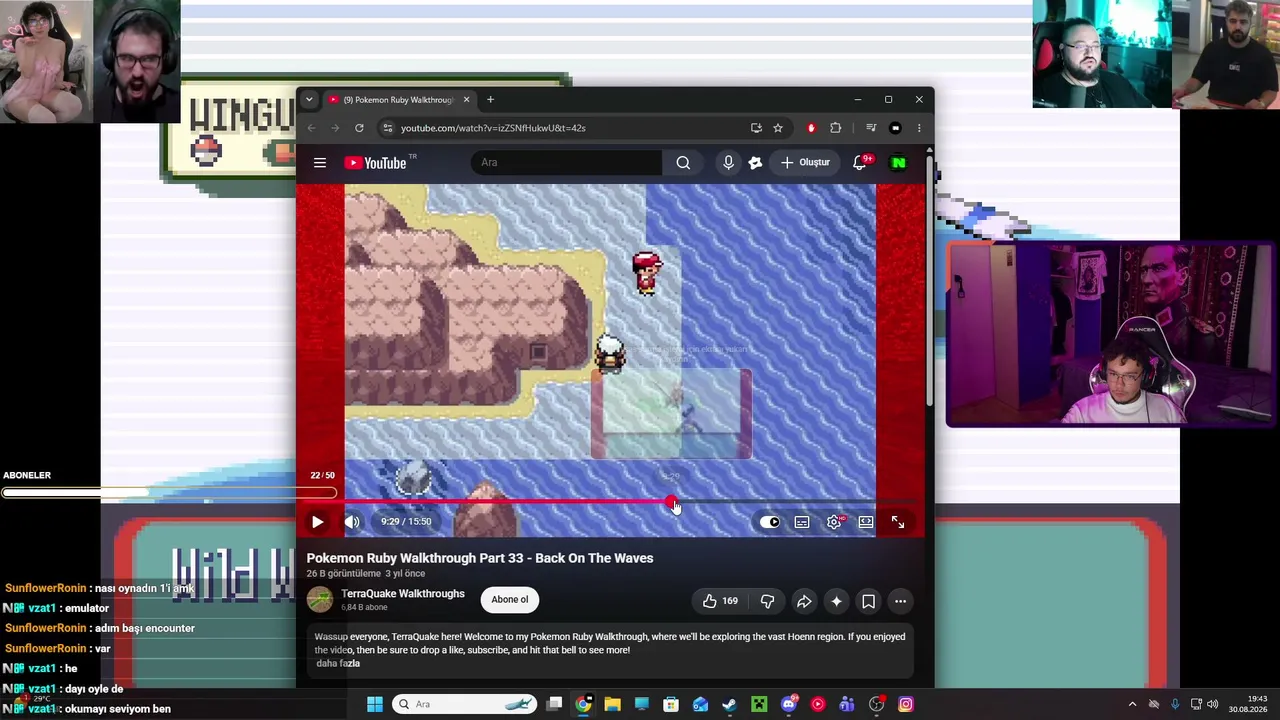1280x720 pixels.
Task: Click the video title text
Action: [x=480, y=558]
